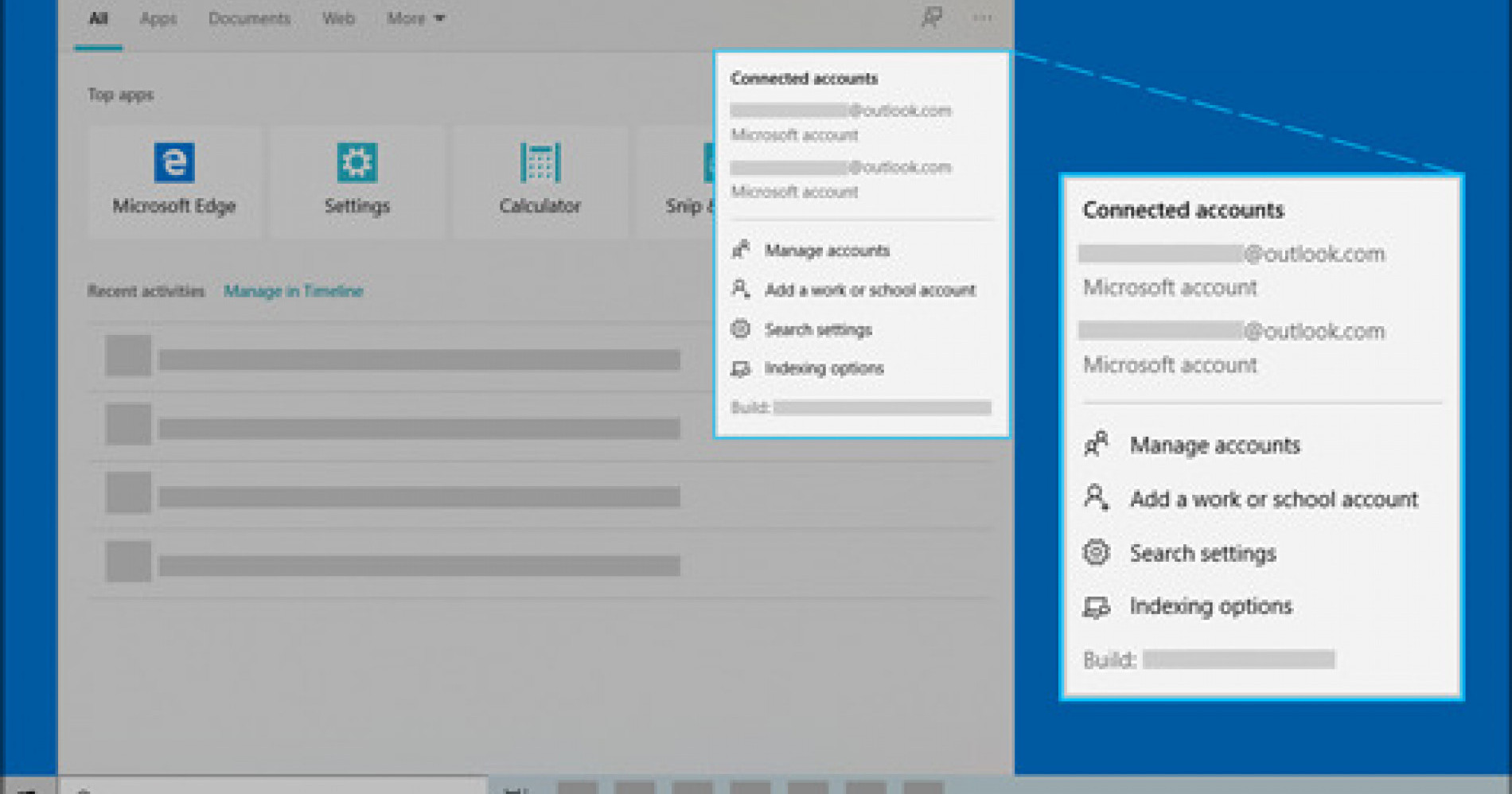
Task: Choose Manage accounts in the small flyout menu
Action: 811,251
